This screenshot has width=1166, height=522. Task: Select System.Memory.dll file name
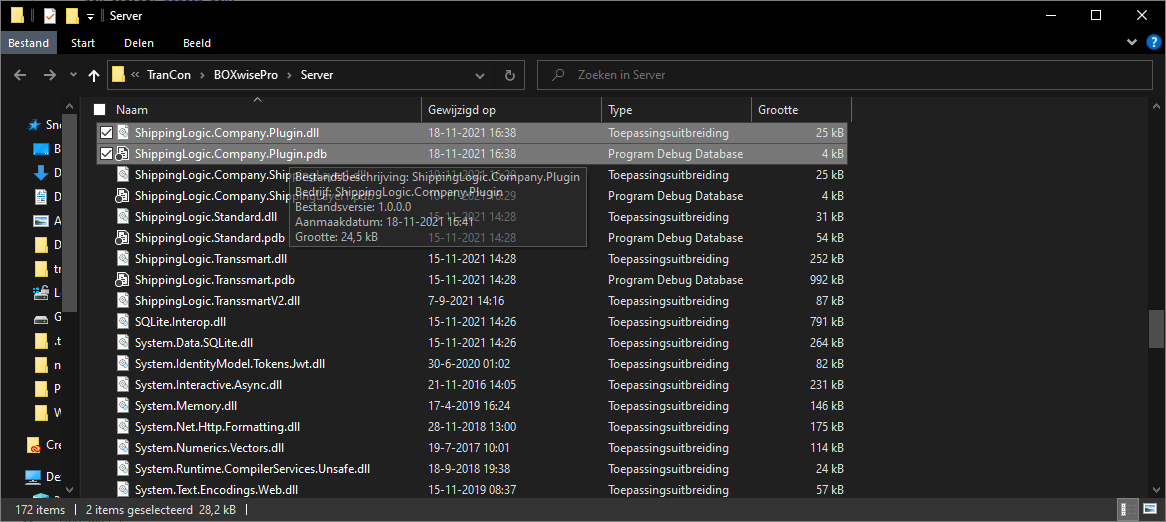pyautogui.click(x=186, y=406)
